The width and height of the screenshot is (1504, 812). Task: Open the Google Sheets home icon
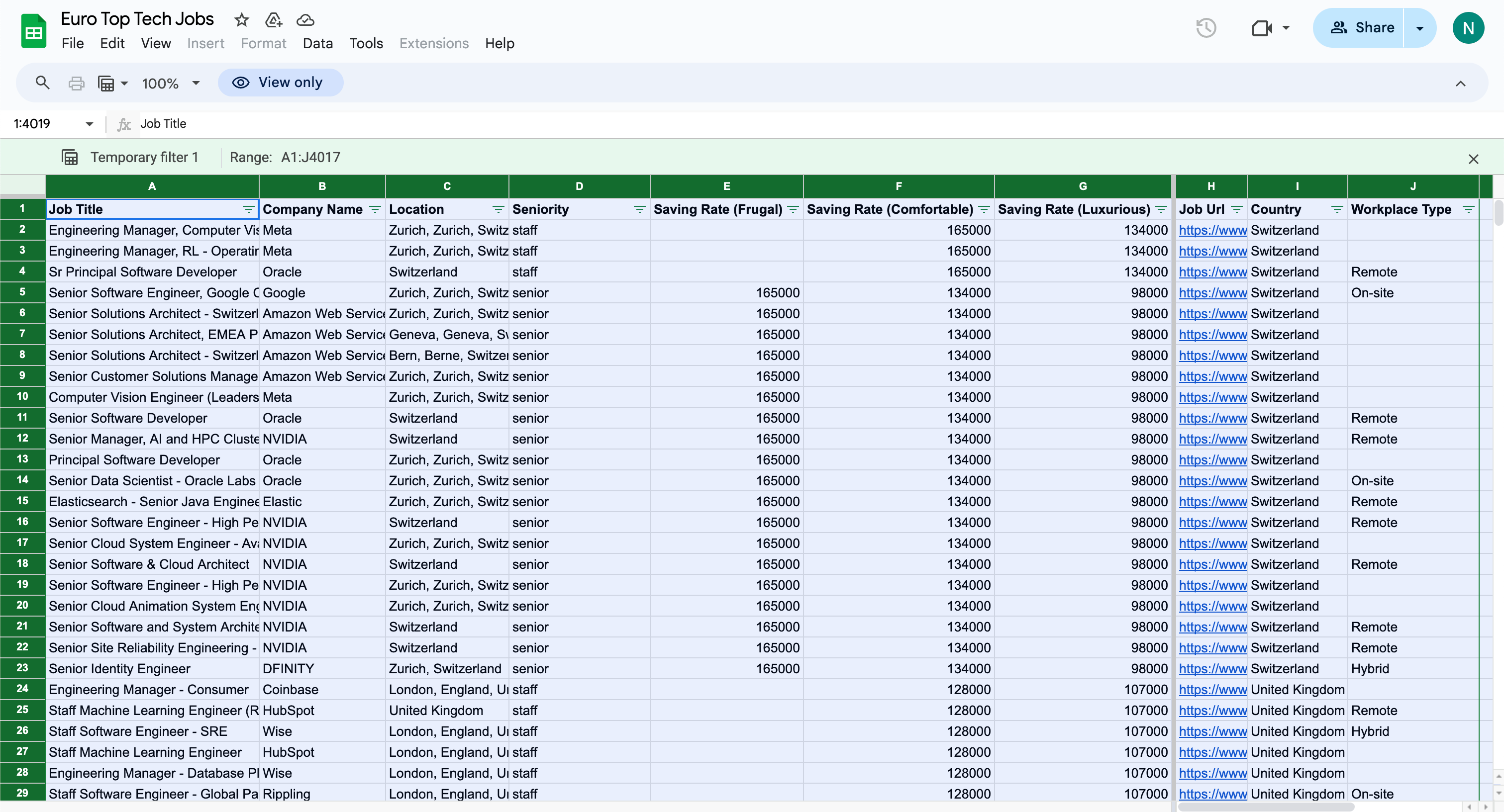(33, 31)
